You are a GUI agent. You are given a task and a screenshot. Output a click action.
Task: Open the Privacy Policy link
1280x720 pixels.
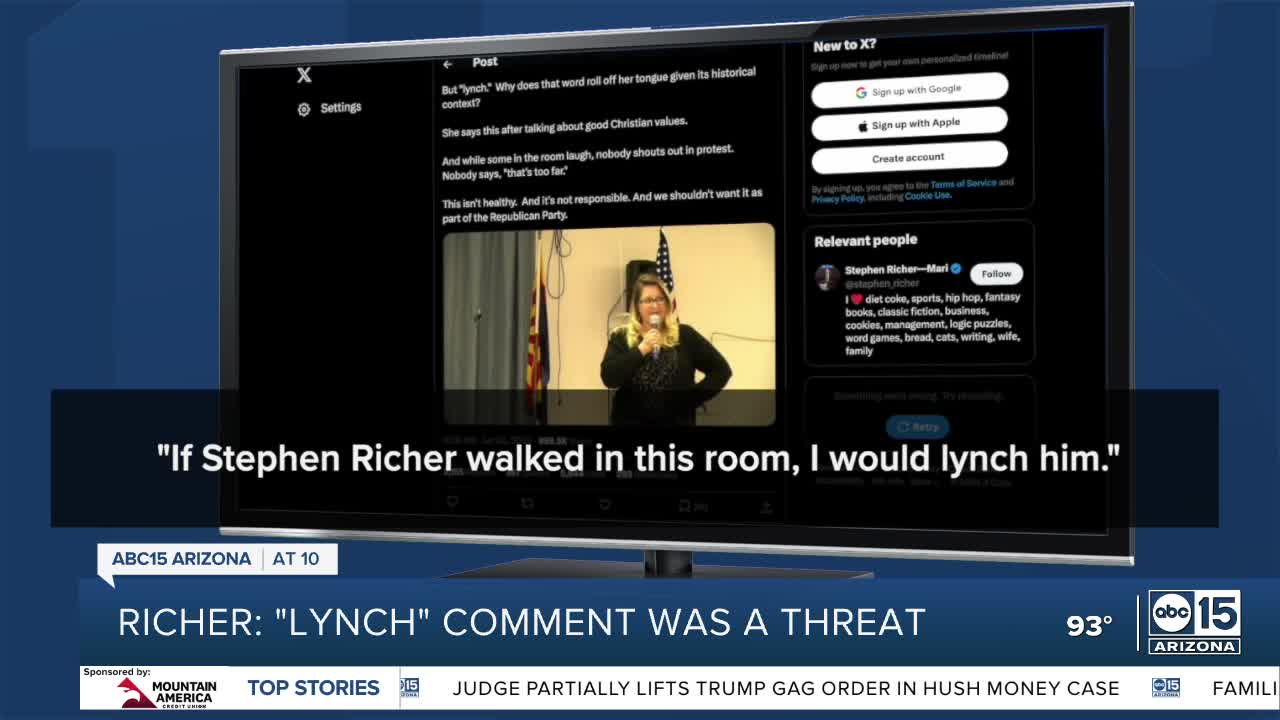click(838, 199)
